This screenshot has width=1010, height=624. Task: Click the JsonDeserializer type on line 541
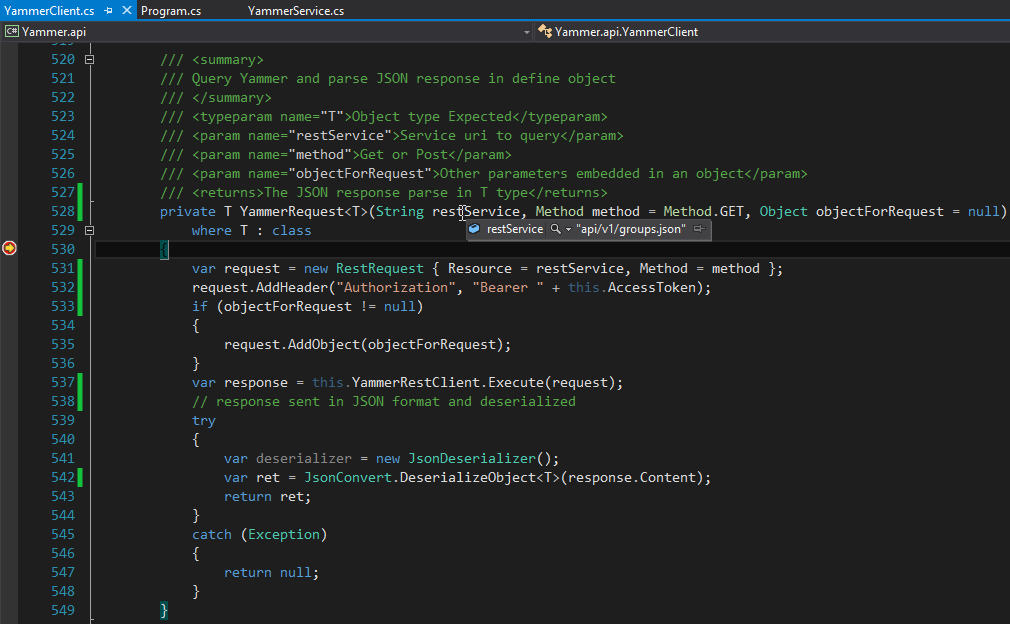[x=471, y=459]
